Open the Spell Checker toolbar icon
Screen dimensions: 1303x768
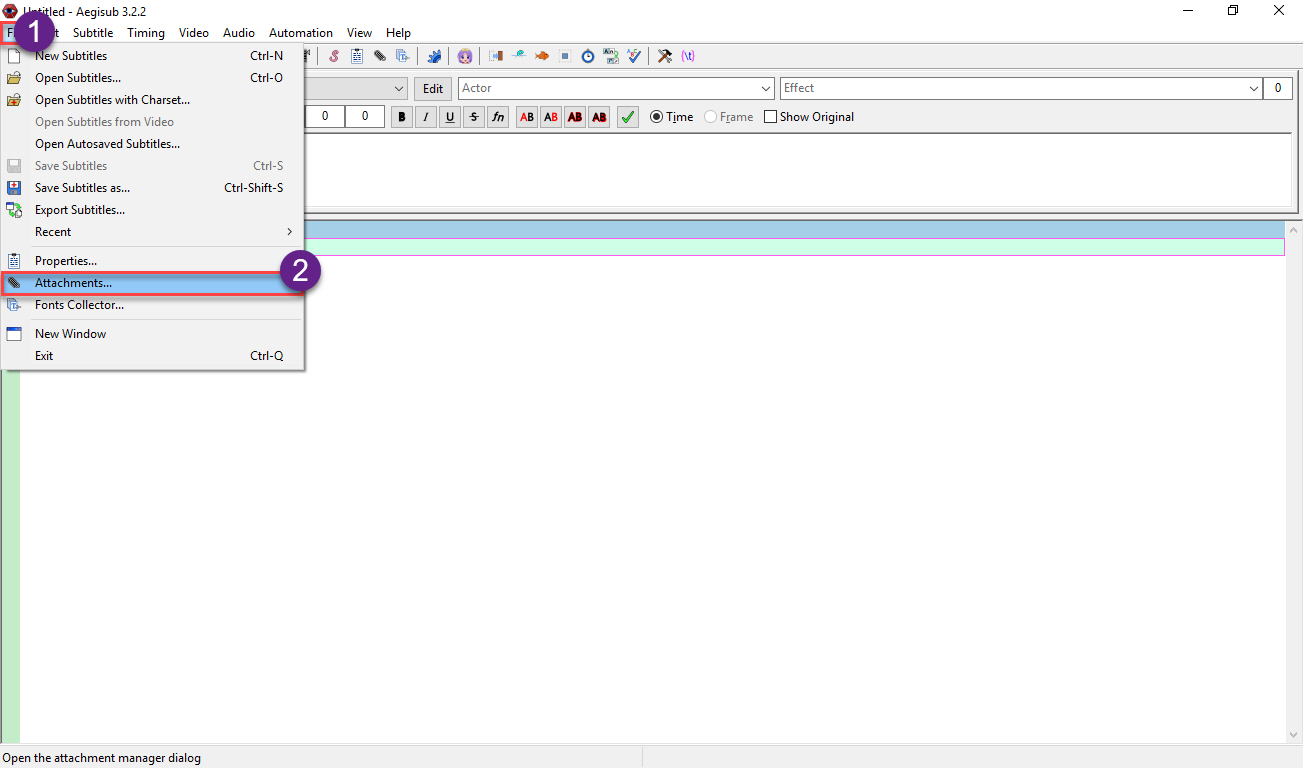click(634, 56)
